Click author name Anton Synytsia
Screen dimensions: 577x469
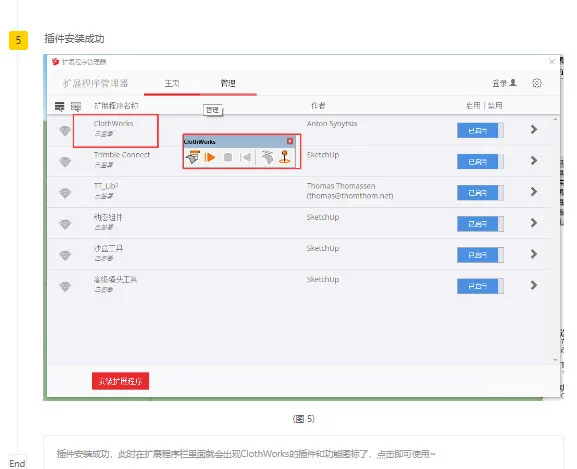332,124
